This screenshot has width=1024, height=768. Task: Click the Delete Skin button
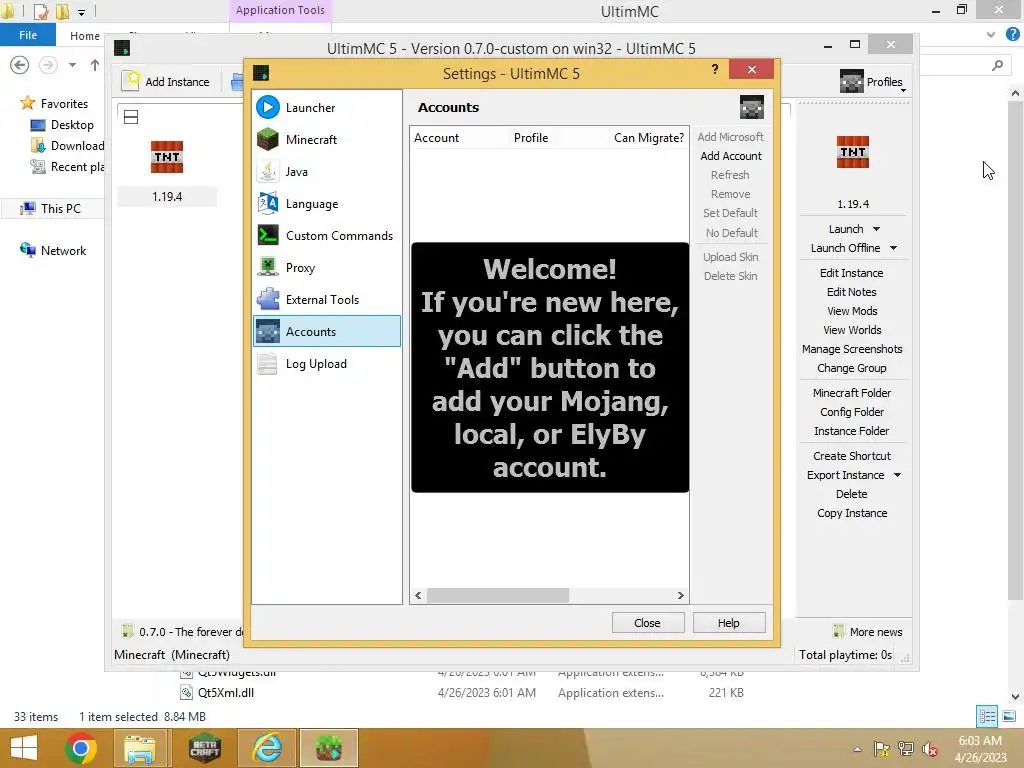click(x=730, y=276)
